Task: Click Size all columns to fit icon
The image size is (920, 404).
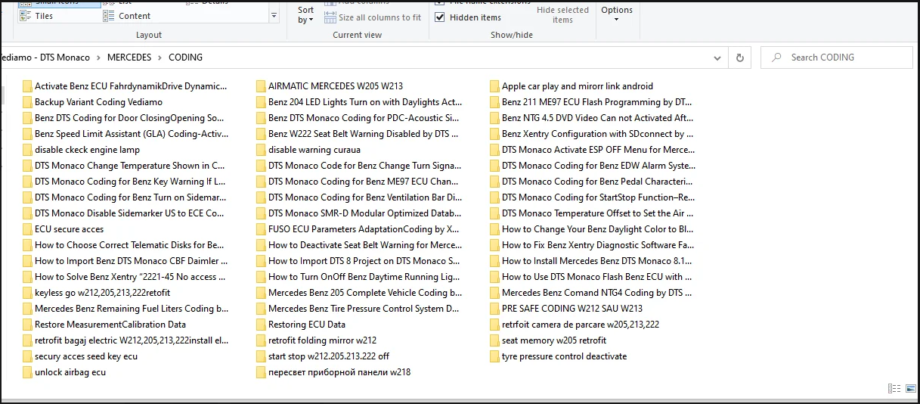Action: [x=330, y=18]
